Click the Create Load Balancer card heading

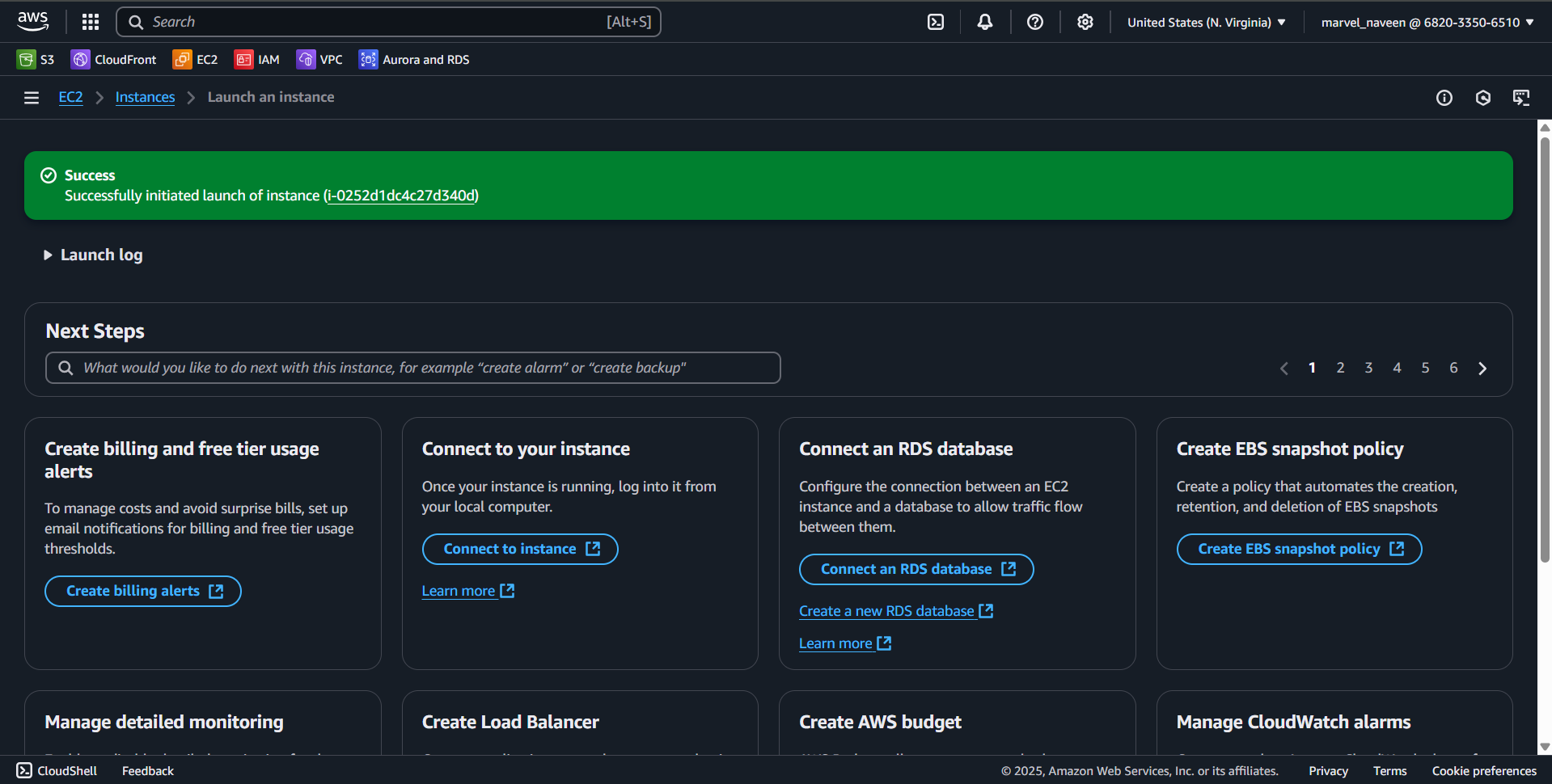510,722
